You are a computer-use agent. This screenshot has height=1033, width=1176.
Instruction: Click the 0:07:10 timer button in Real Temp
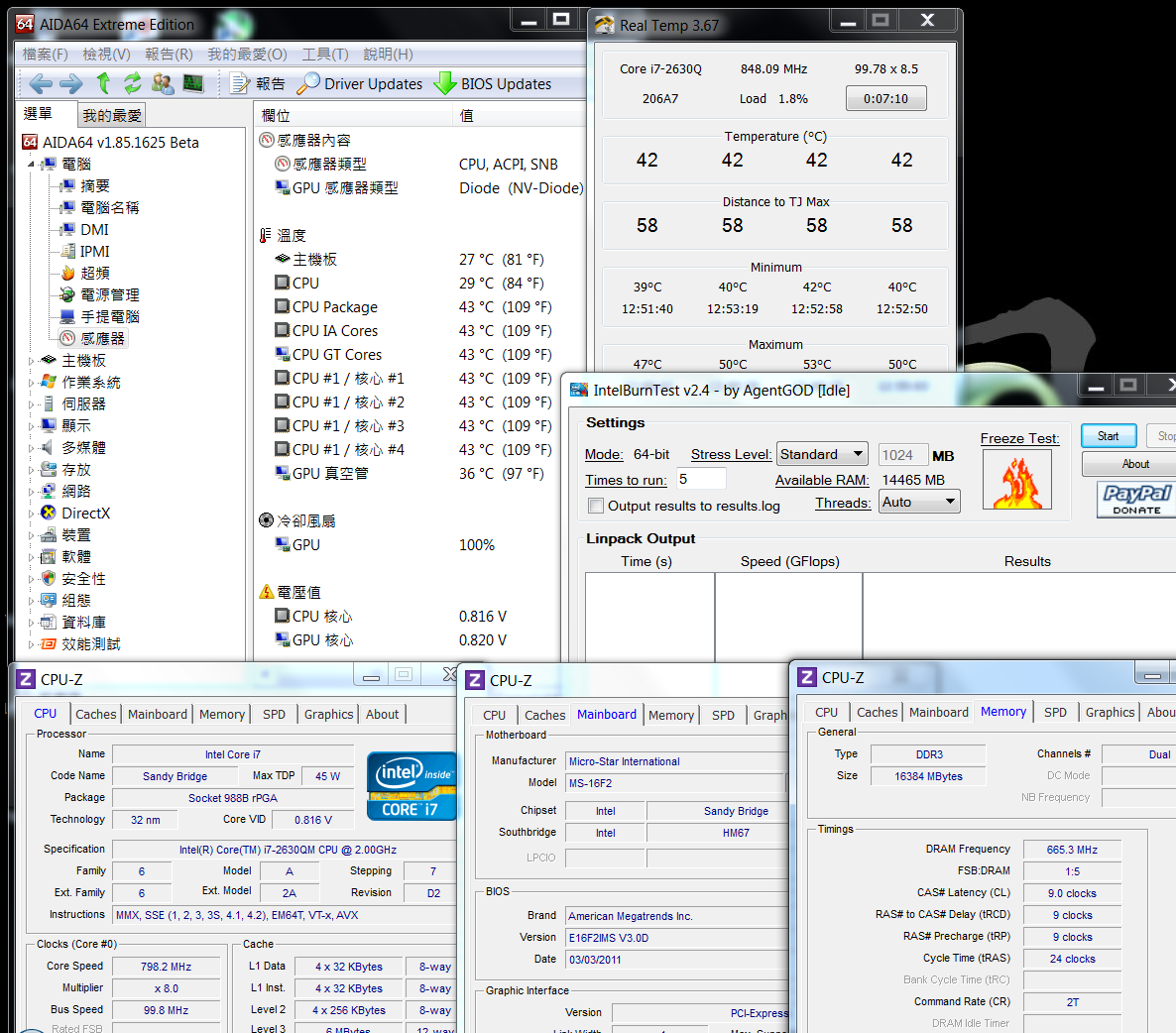[x=885, y=99]
